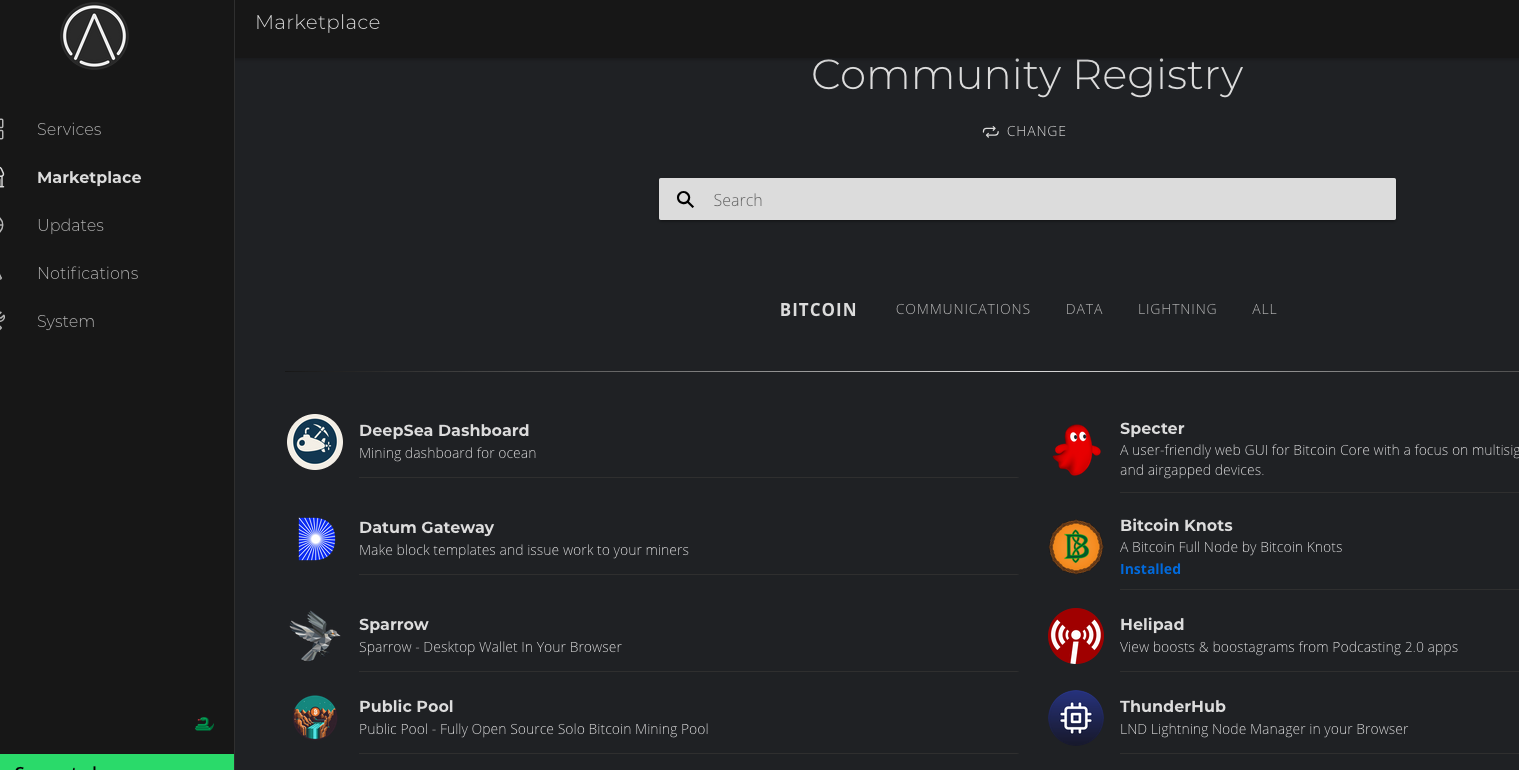Switch to the LIGHTNING category

pos(1177,309)
